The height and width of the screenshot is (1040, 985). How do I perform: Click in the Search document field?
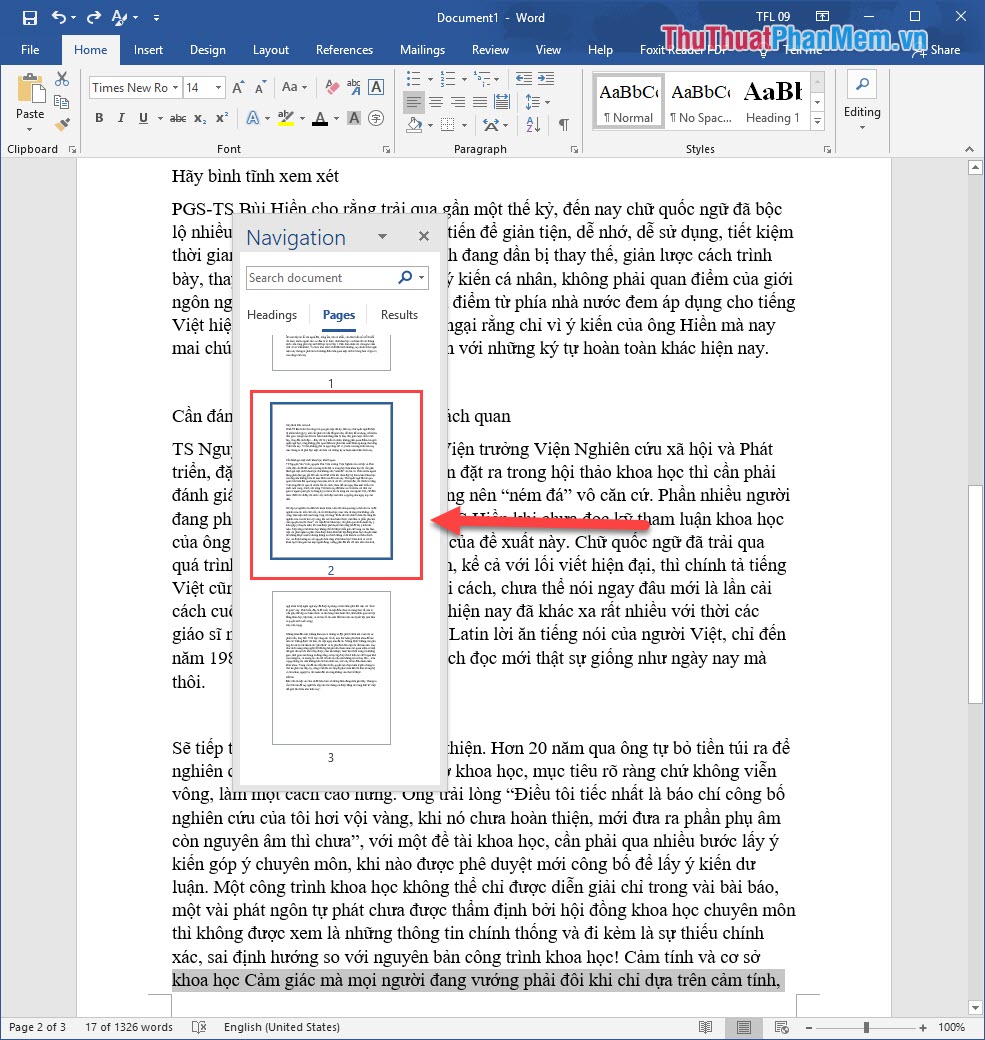[321, 278]
